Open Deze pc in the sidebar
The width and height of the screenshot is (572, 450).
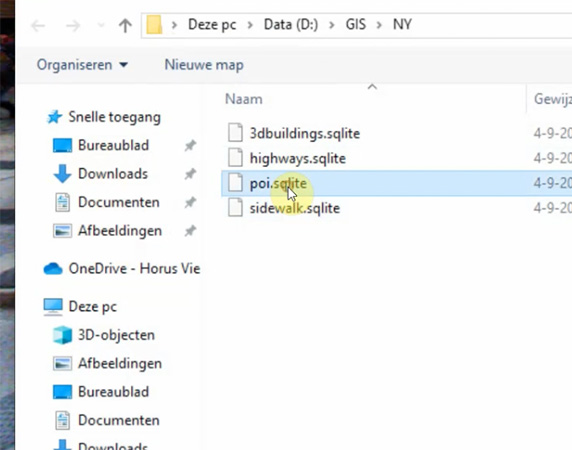[93, 307]
